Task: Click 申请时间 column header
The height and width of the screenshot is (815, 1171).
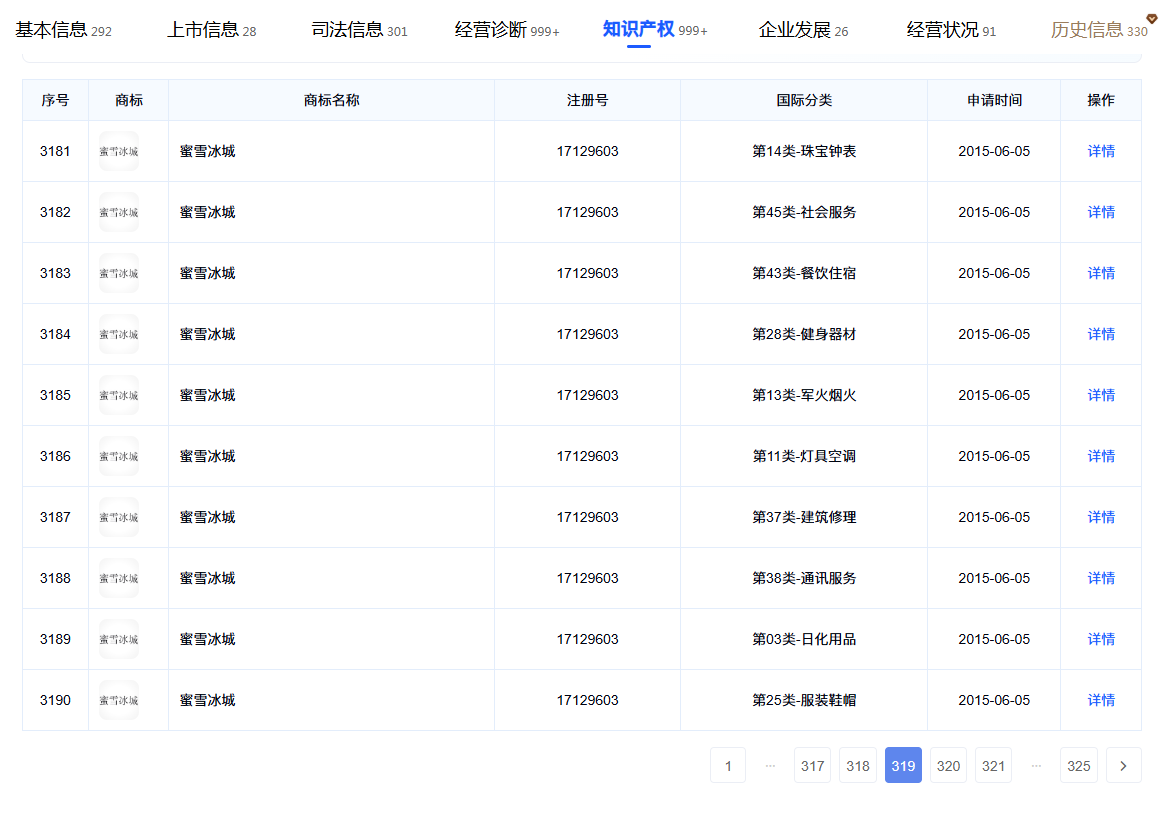Action: [x=994, y=100]
